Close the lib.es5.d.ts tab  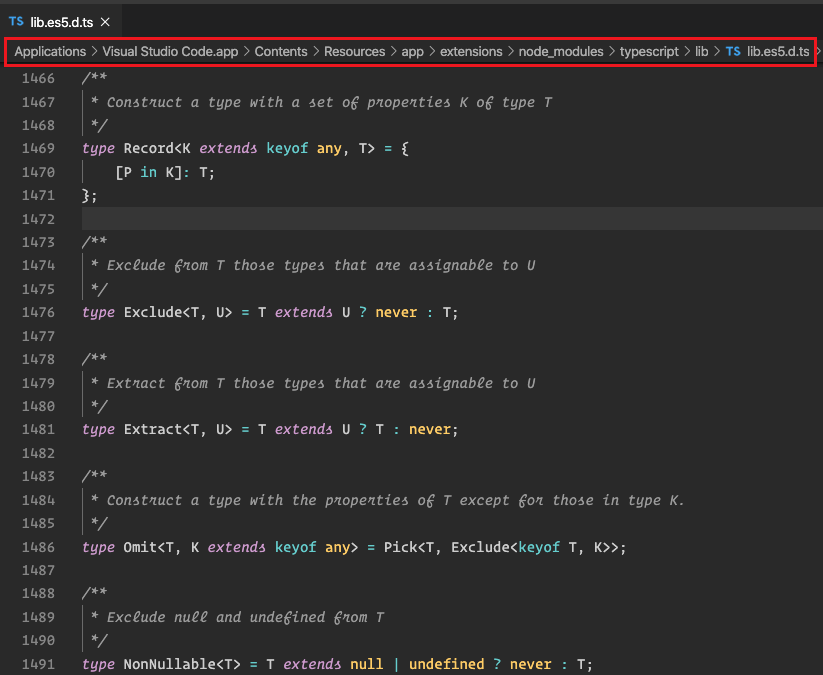pos(105,22)
